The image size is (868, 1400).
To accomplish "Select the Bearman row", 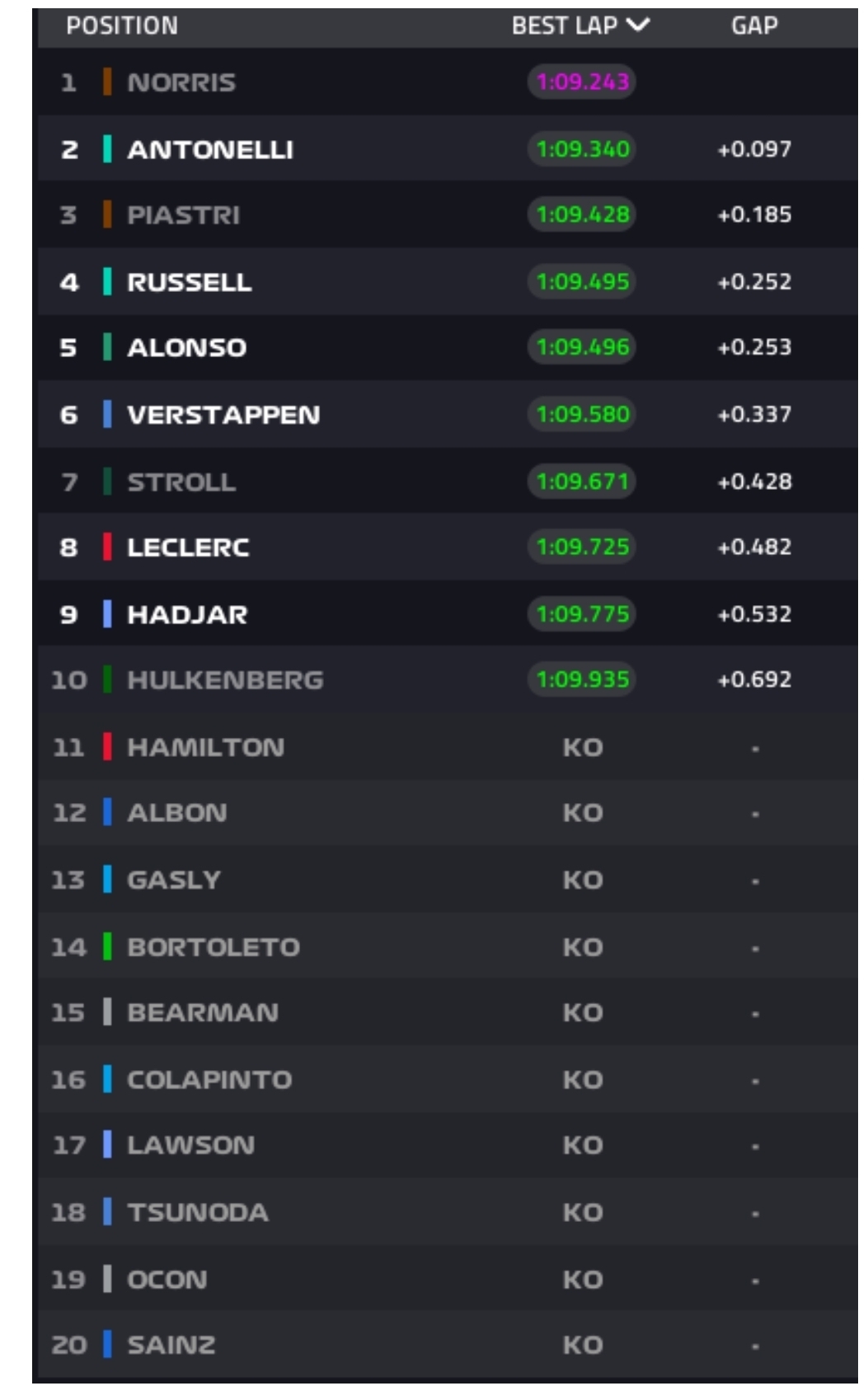I will (445, 1012).
